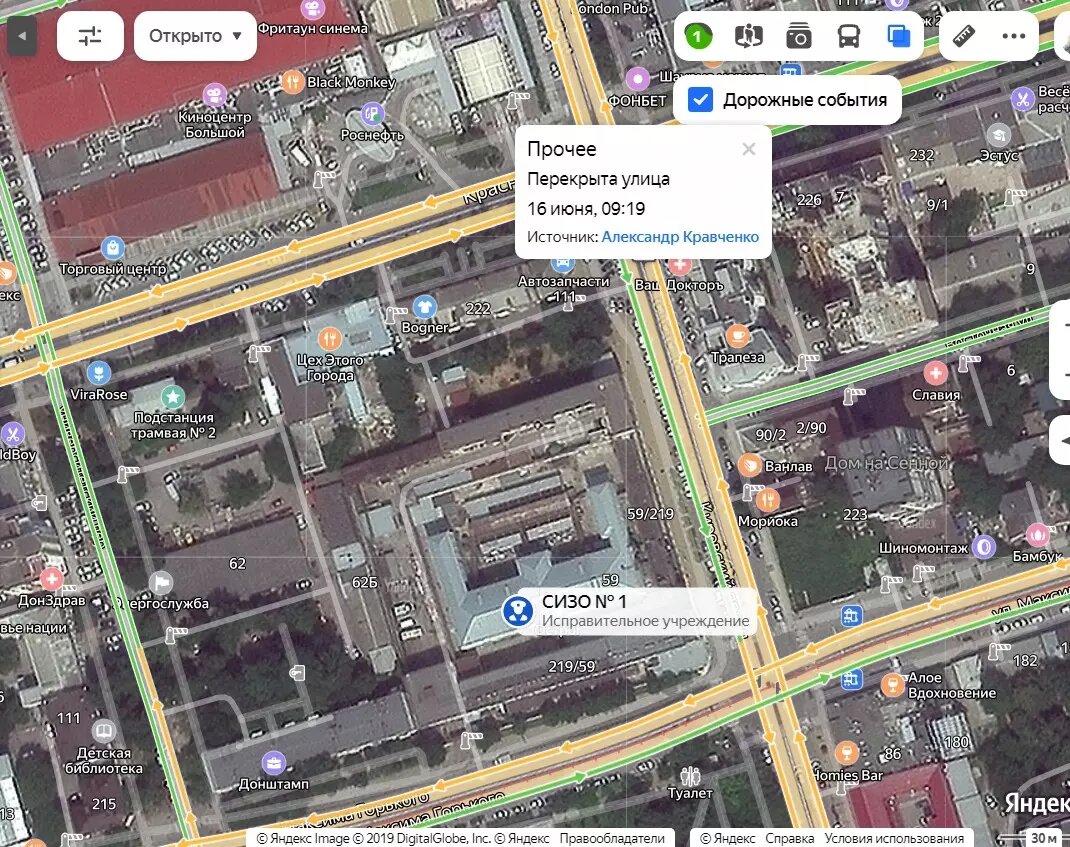Select the ruler measurement tool
Image resolution: width=1070 pixels, height=847 pixels.
point(964,36)
